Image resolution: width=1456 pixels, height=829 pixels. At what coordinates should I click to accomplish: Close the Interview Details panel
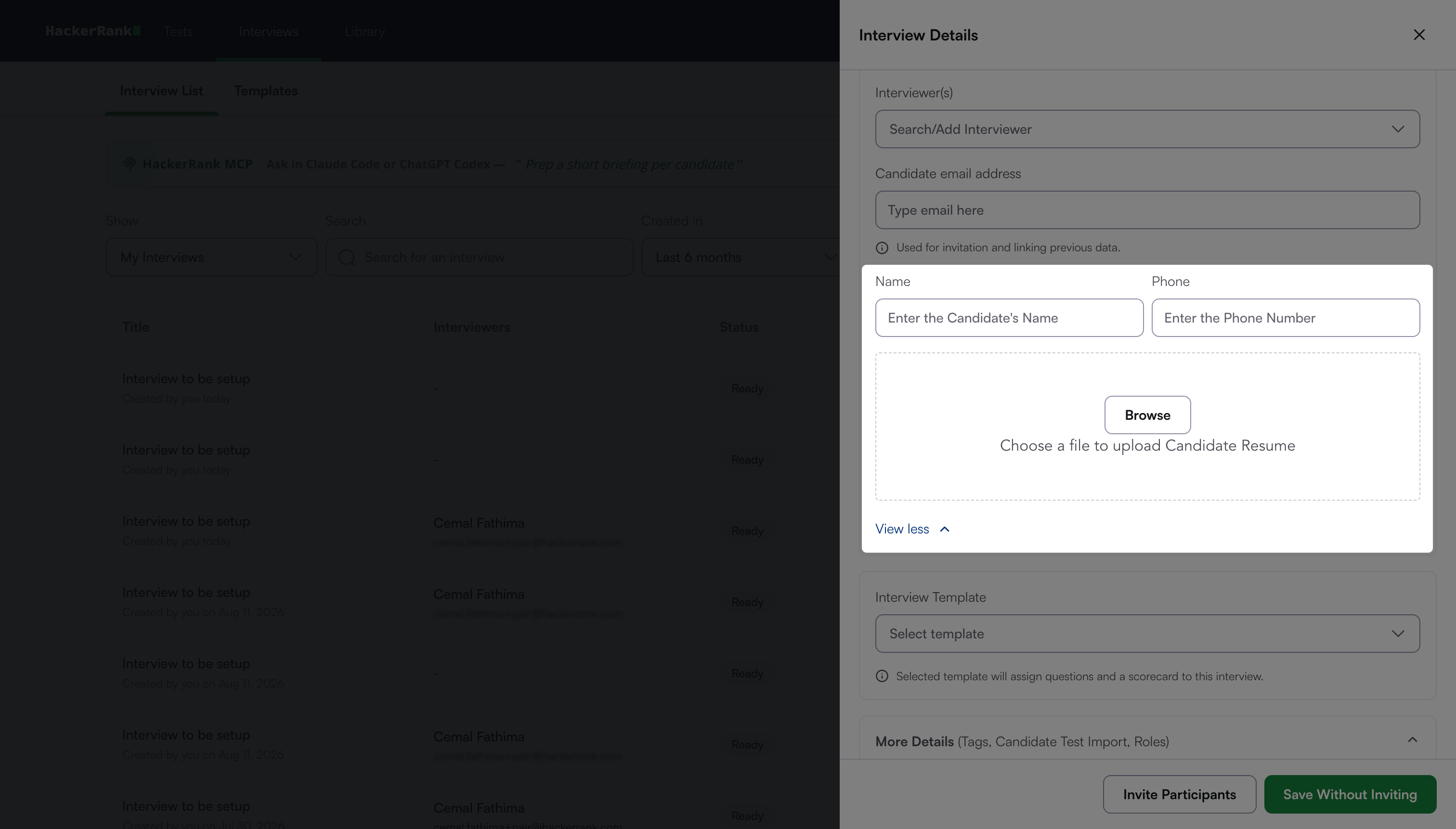[1419, 35]
